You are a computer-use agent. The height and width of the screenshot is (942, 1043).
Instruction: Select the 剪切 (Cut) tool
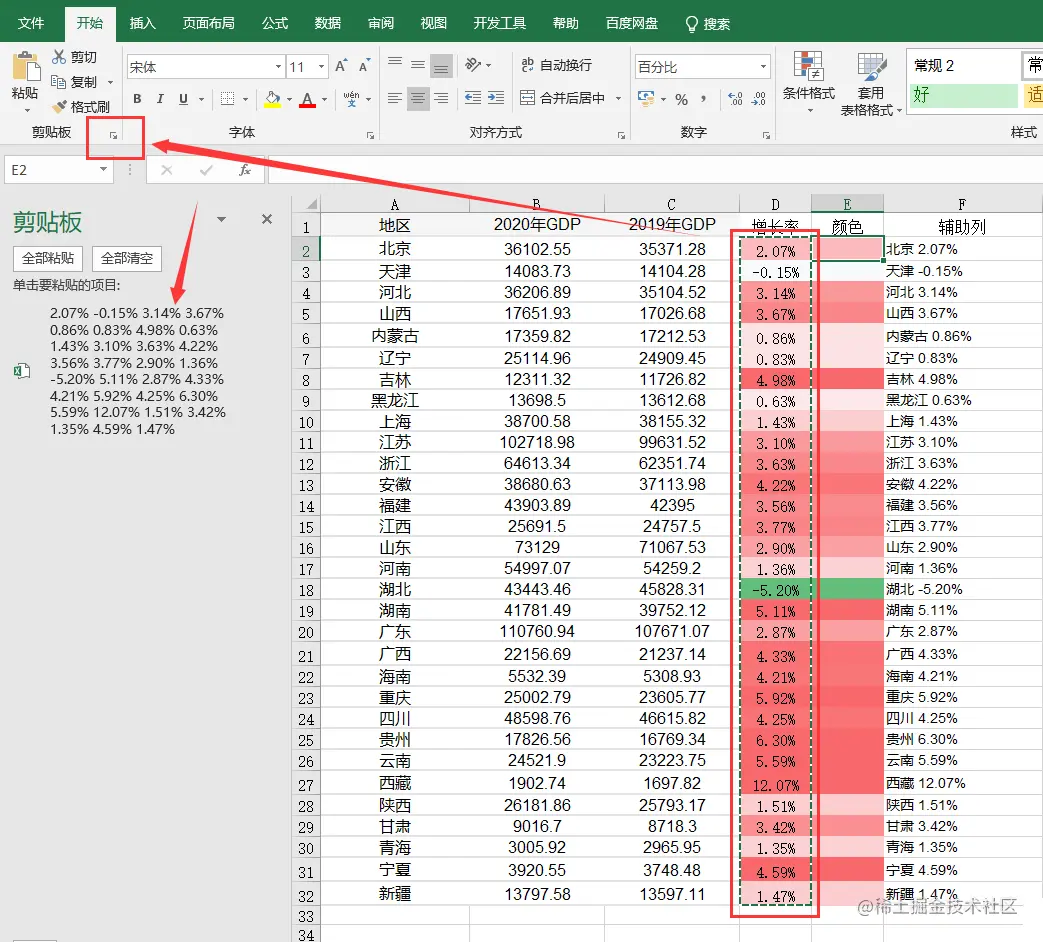72,58
